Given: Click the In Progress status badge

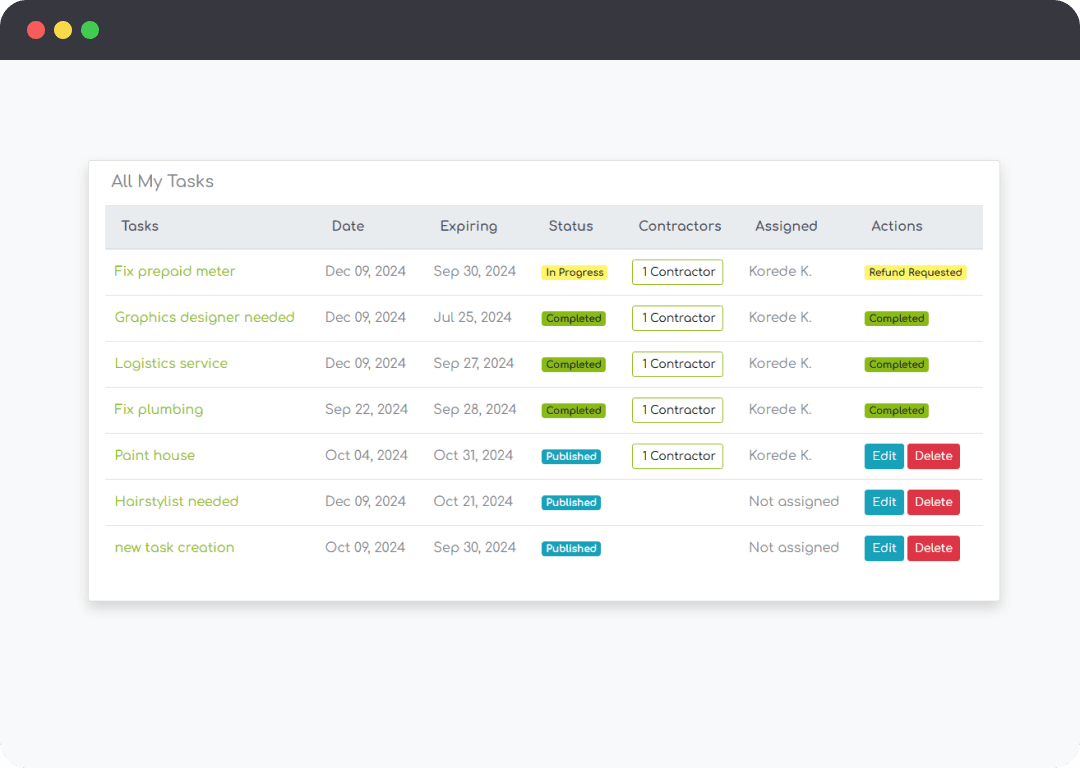Looking at the screenshot, I should pos(574,272).
